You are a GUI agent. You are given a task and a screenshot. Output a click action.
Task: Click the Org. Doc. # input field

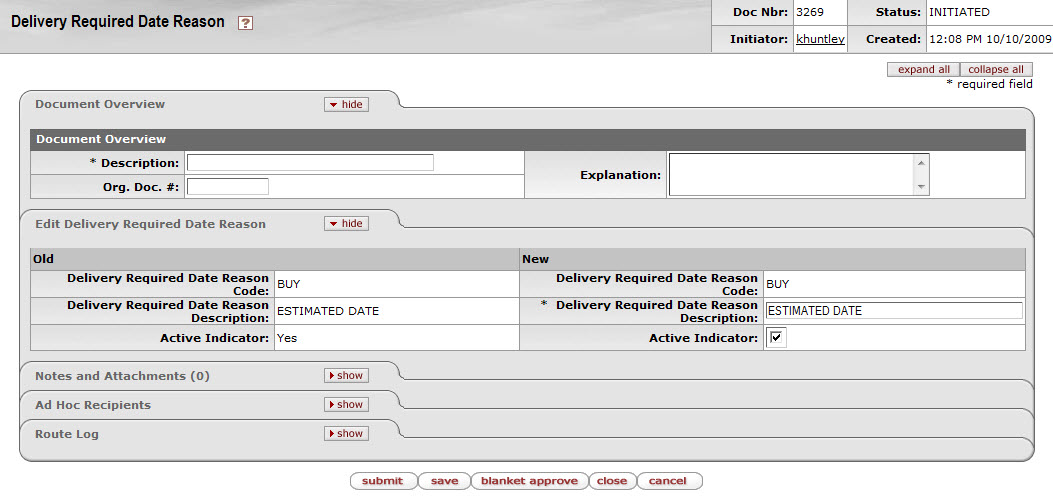[228, 186]
